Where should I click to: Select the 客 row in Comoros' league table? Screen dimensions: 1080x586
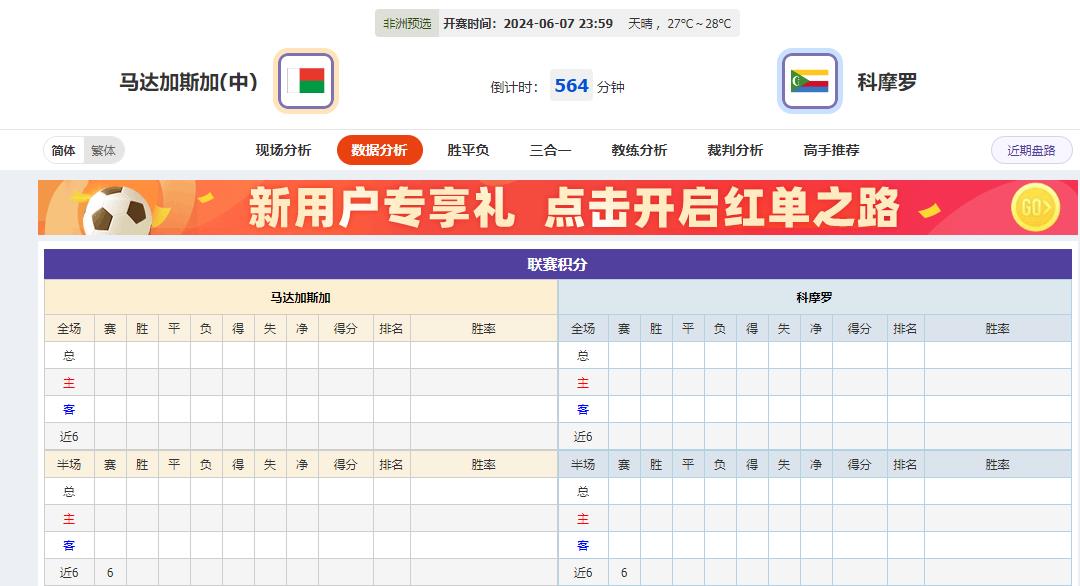(x=583, y=409)
